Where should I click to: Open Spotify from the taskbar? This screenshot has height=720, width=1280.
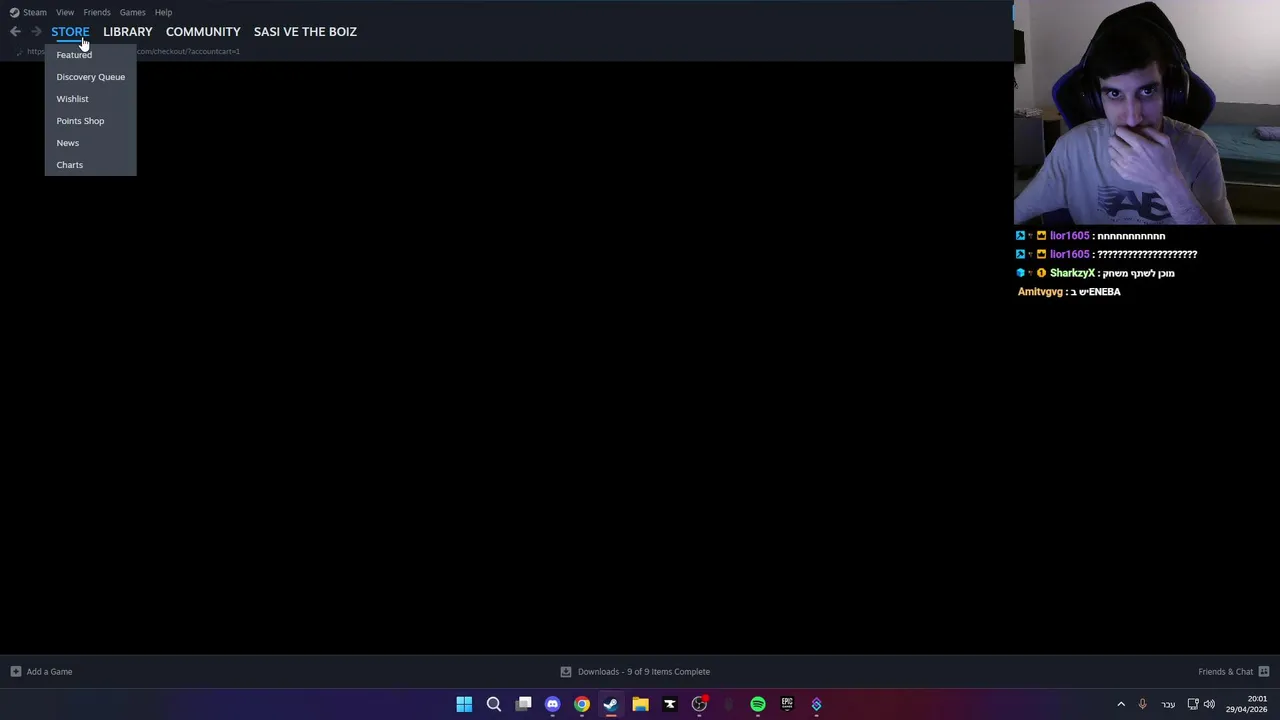click(x=758, y=704)
